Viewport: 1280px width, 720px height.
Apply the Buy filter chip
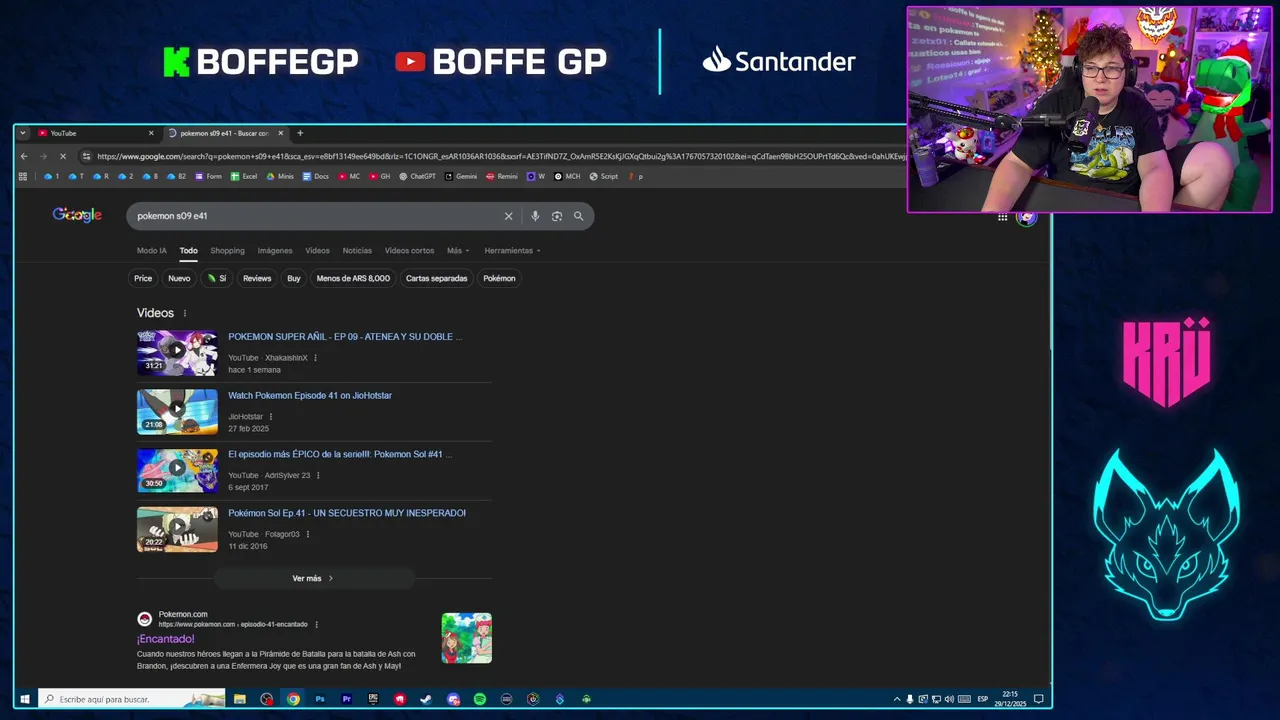294,278
